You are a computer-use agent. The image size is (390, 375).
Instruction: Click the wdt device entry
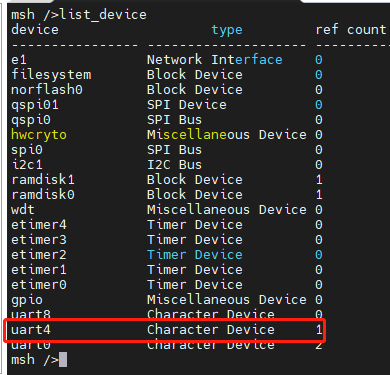point(23,210)
